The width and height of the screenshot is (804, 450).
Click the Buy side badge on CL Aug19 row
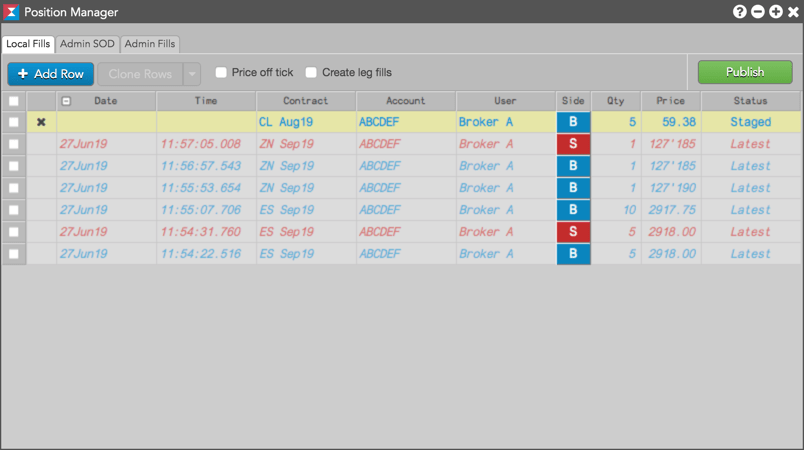(573, 122)
